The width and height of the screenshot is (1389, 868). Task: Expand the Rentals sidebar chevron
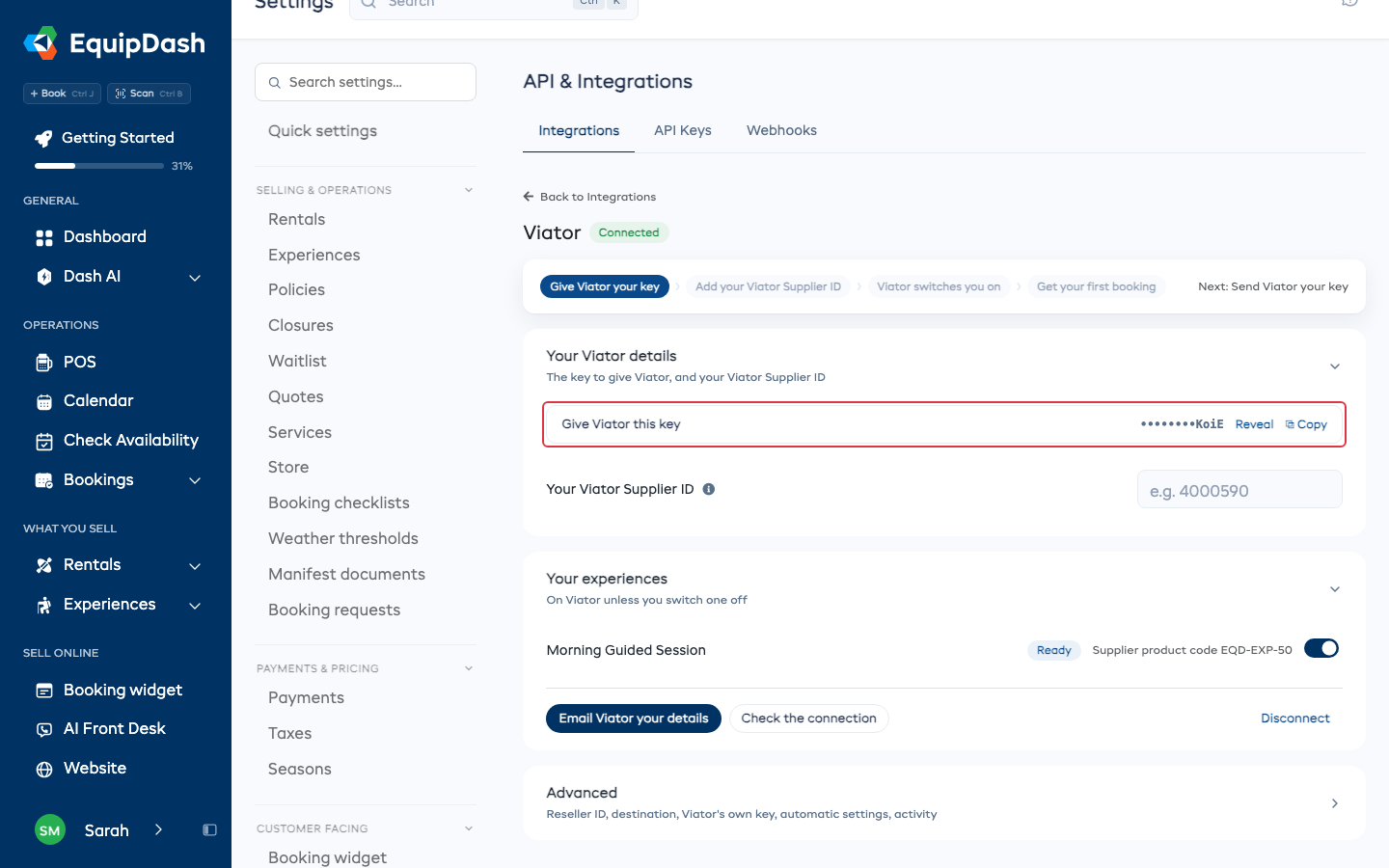coord(195,566)
